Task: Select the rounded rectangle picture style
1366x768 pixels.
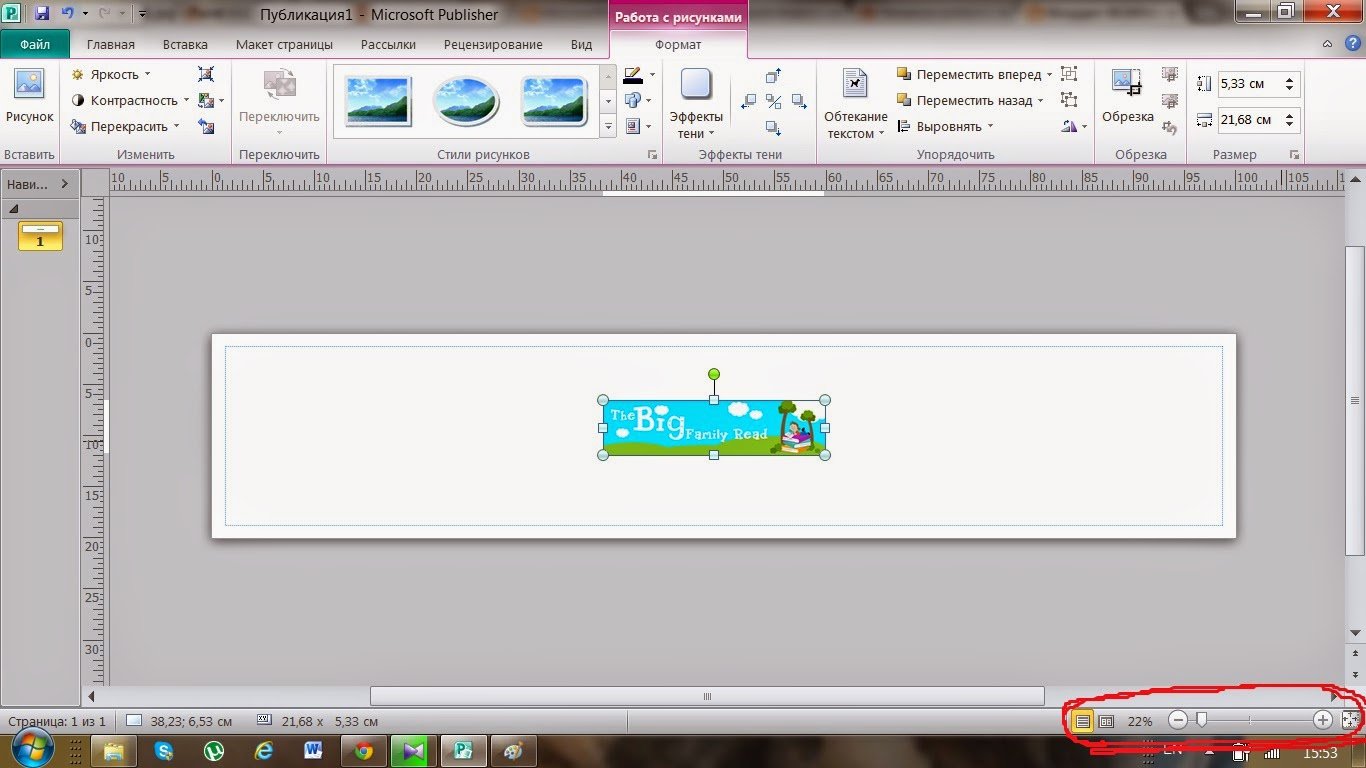Action: 554,101
